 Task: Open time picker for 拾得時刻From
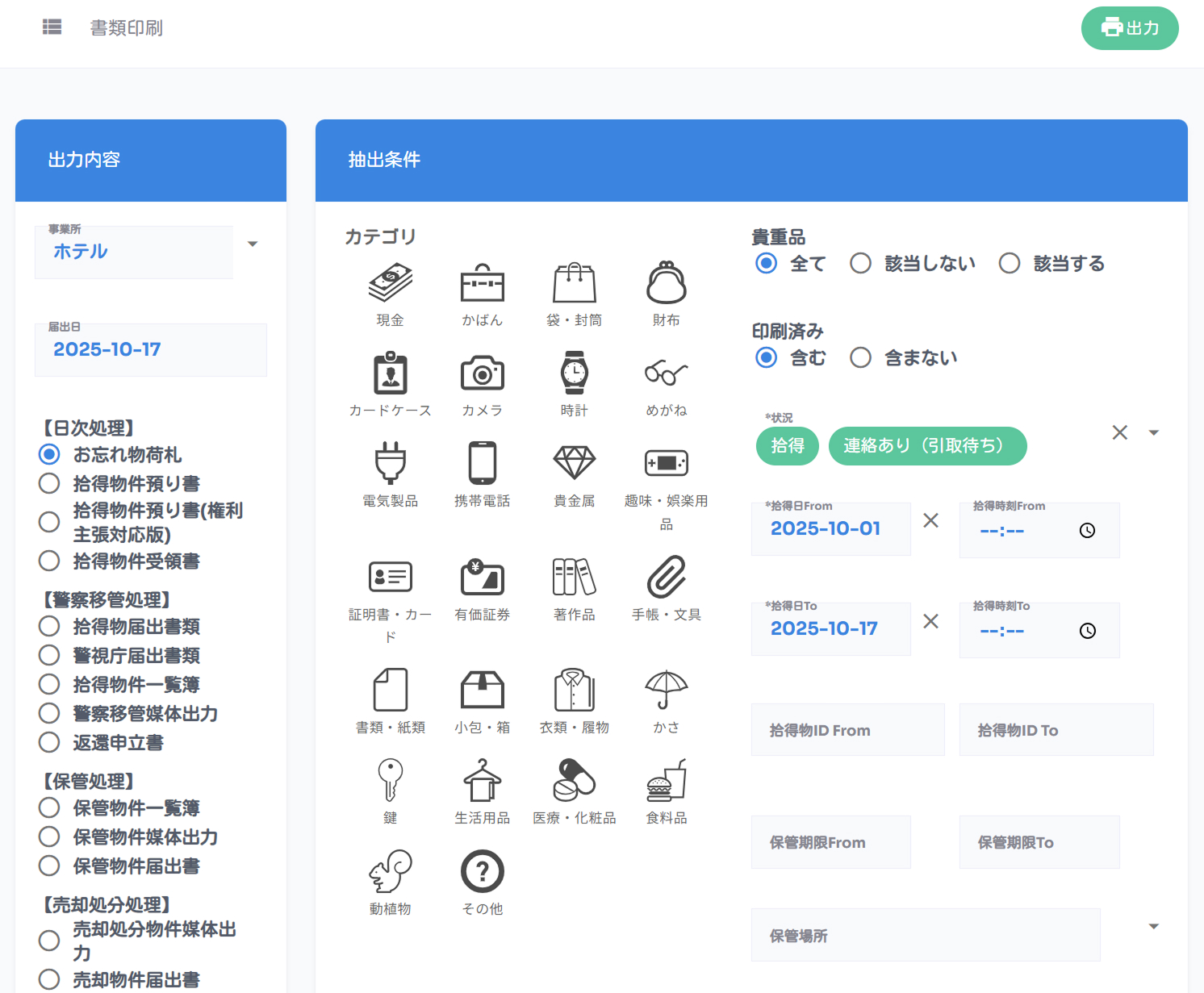point(1087,531)
